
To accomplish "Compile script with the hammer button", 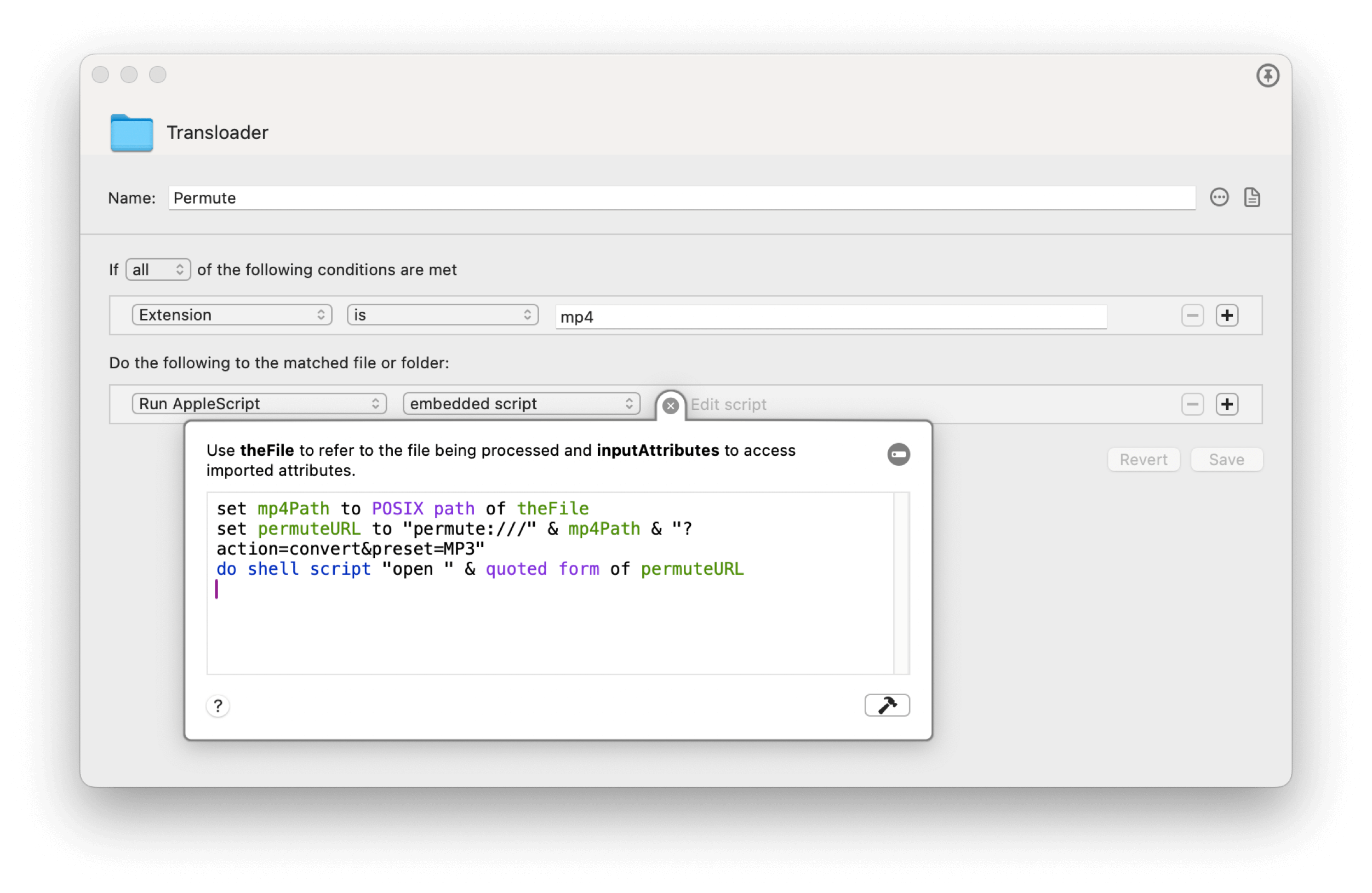I will click(x=887, y=705).
